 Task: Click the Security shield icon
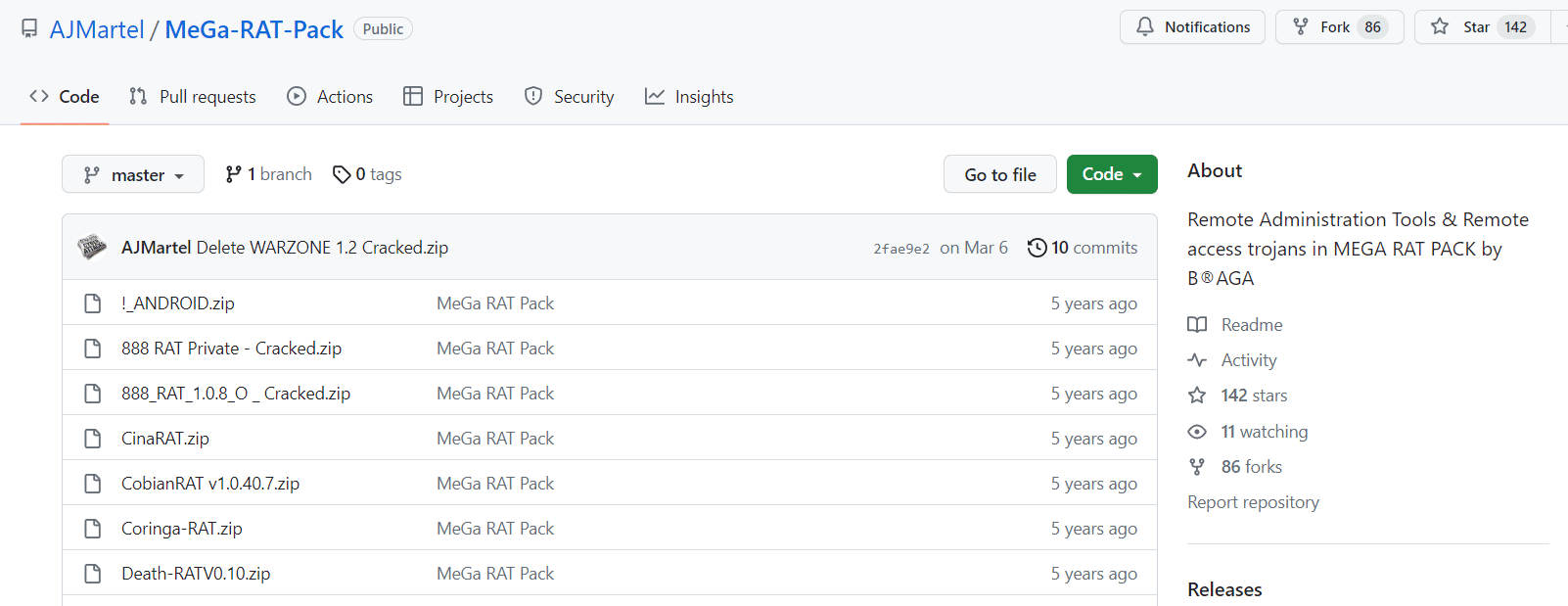(533, 96)
